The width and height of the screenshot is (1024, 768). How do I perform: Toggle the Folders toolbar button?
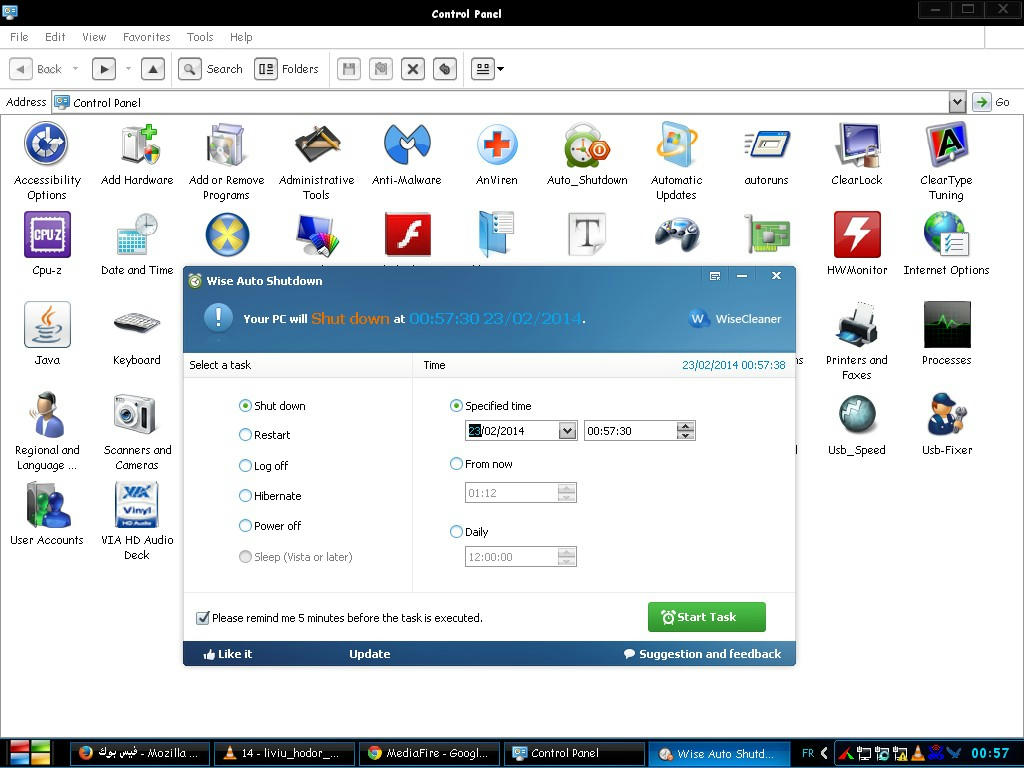pos(287,69)
